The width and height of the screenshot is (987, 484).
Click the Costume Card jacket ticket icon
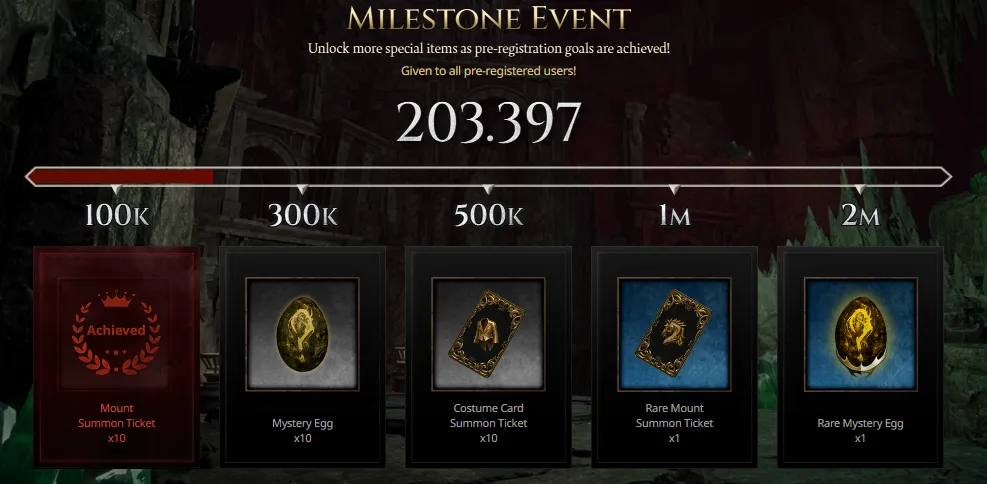(488, 334)
